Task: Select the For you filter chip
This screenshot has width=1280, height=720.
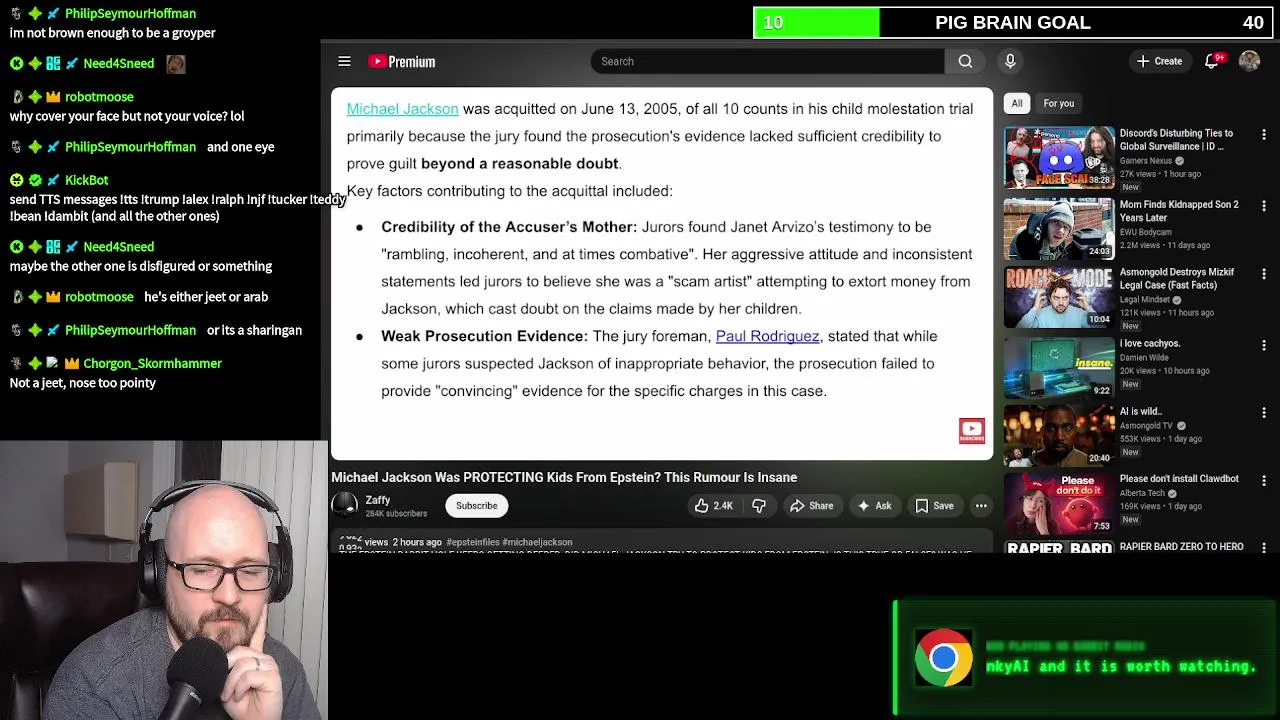Action: (1058, 103)
